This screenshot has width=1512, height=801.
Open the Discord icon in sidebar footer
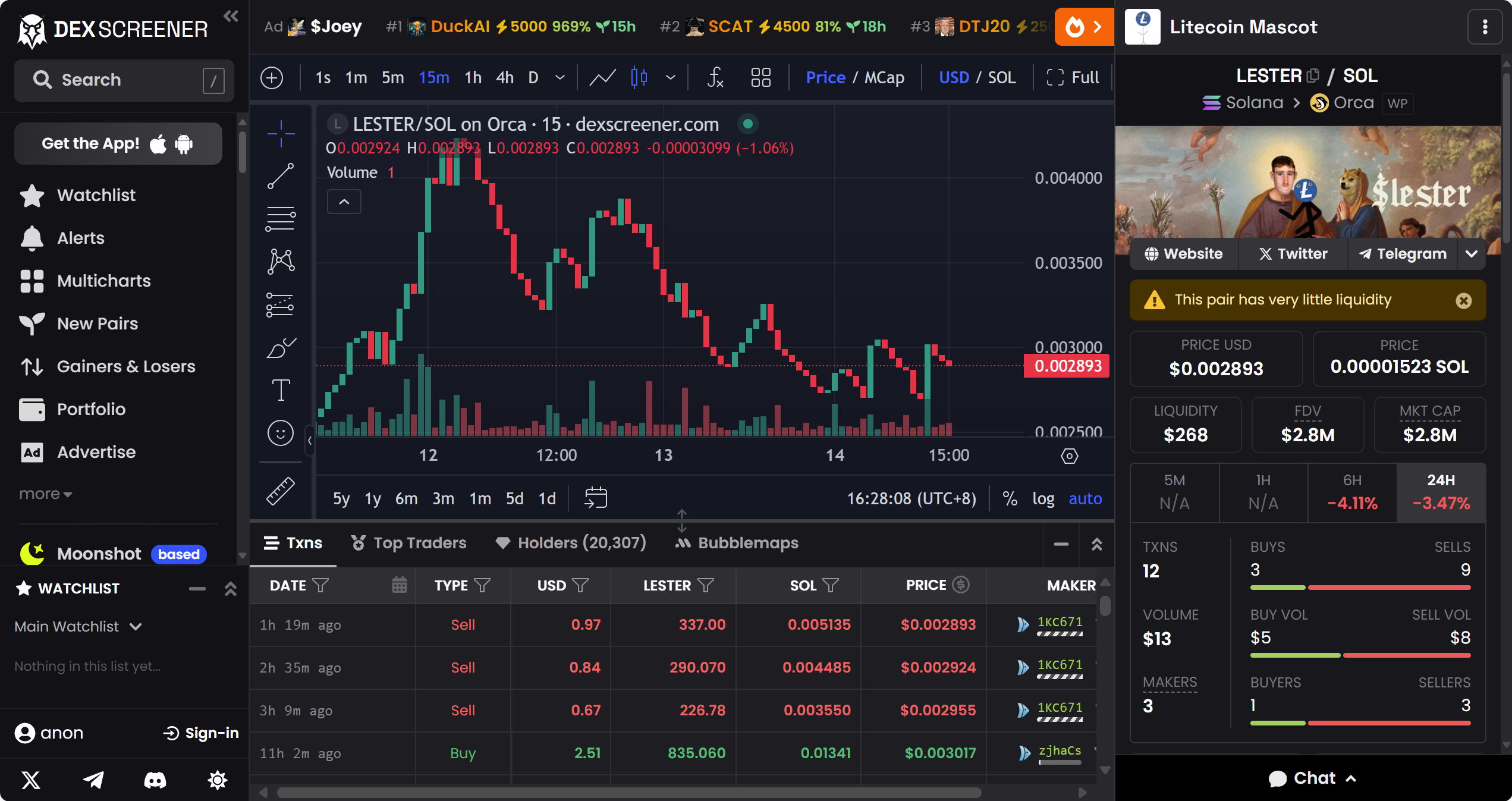(x=155, y=780)
